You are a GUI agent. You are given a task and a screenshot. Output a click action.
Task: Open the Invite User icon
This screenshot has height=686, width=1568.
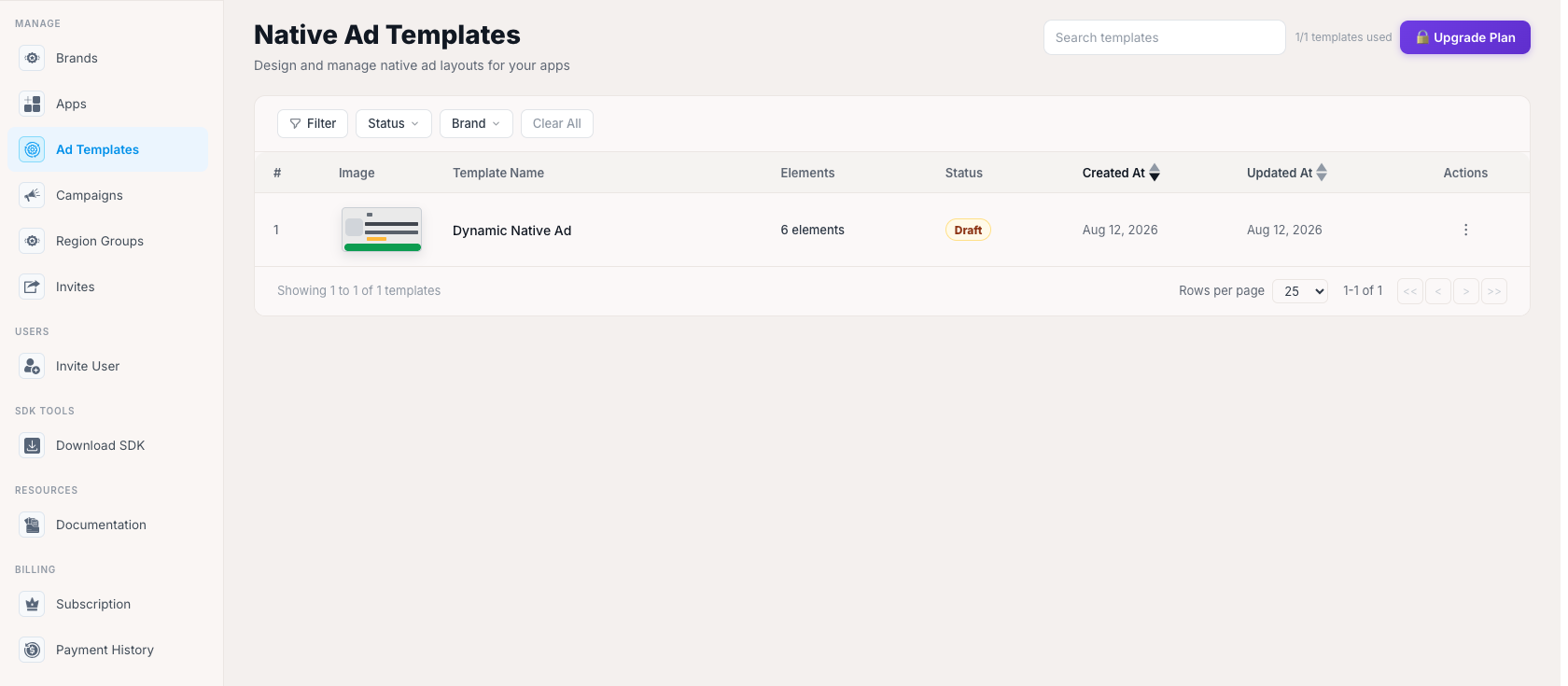pos(33,366)
